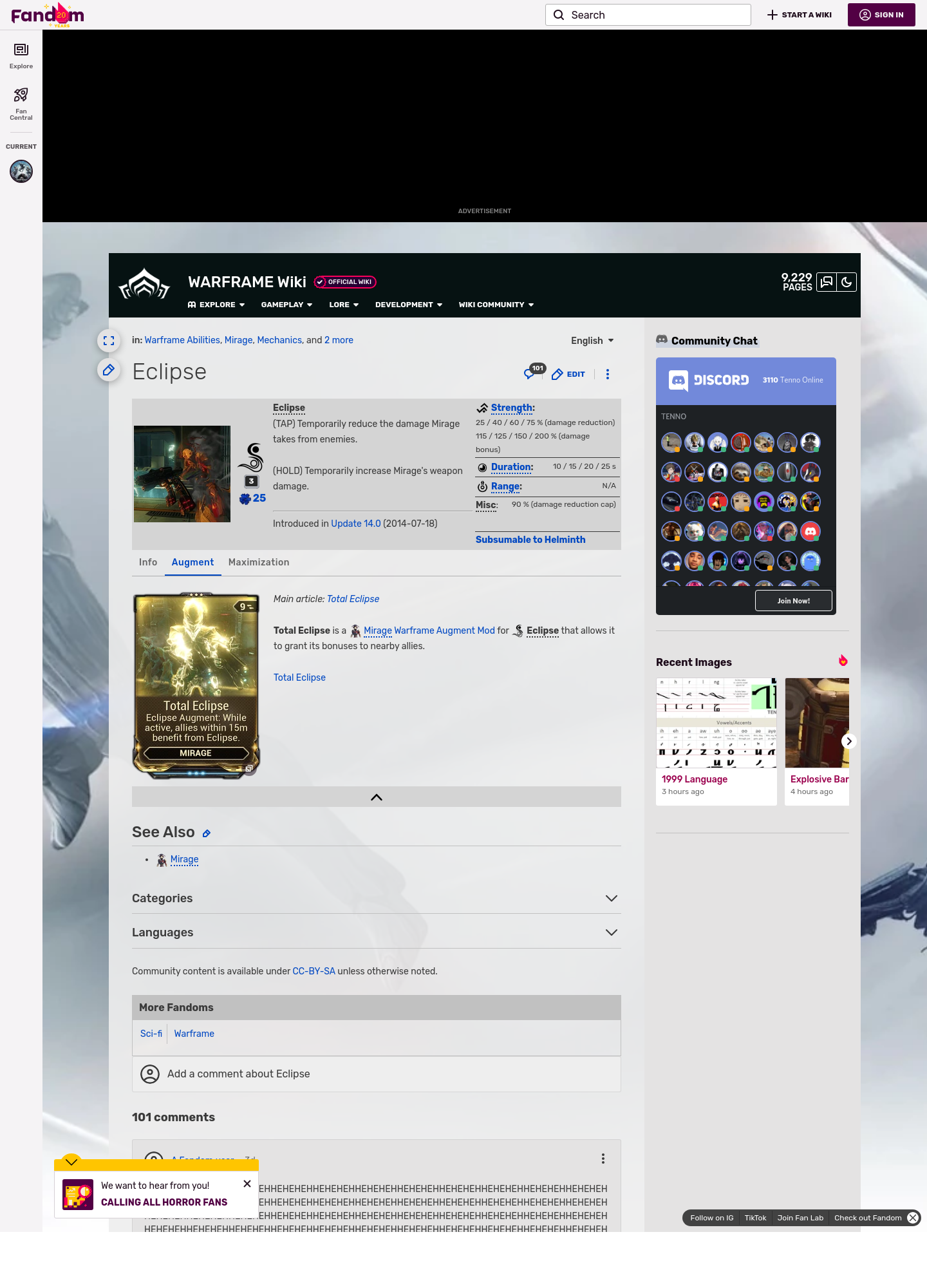927x1288 pixels.
Task: Click the search magnifier icon
Action: pos(559,15)
